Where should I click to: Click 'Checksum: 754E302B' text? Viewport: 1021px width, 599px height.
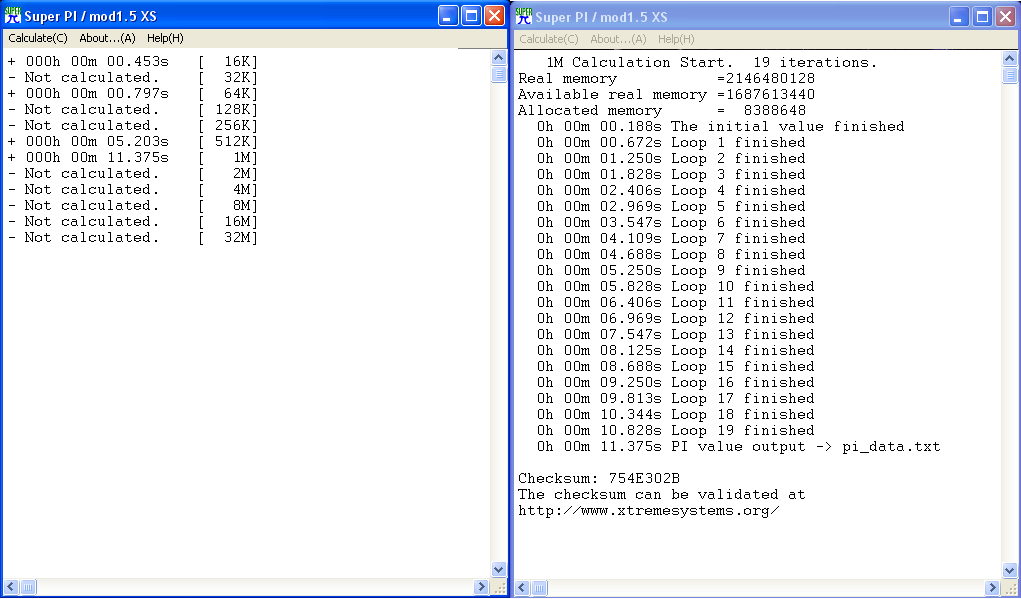point(599,479)
